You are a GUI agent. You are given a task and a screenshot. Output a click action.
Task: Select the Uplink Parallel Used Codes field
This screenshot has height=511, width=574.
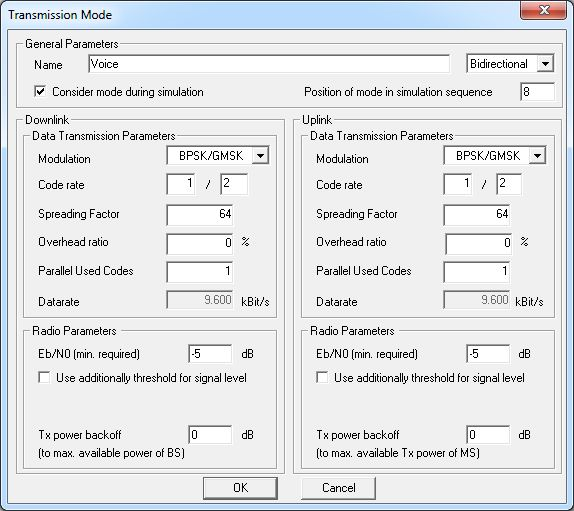[x=477, y=272]
